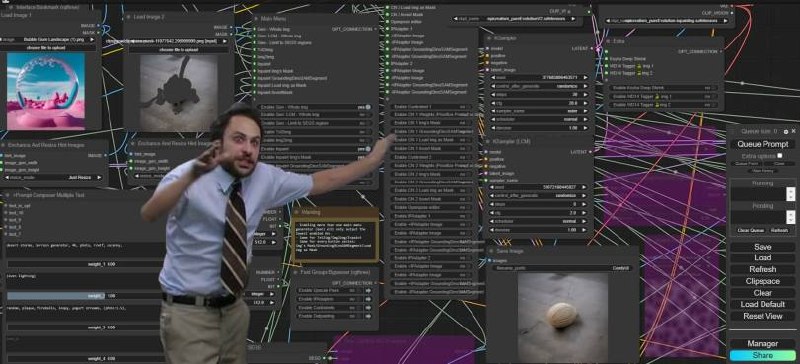800x364 pixels.
Task: Increase KSampler denoise with right arrow
Action: 585,128
